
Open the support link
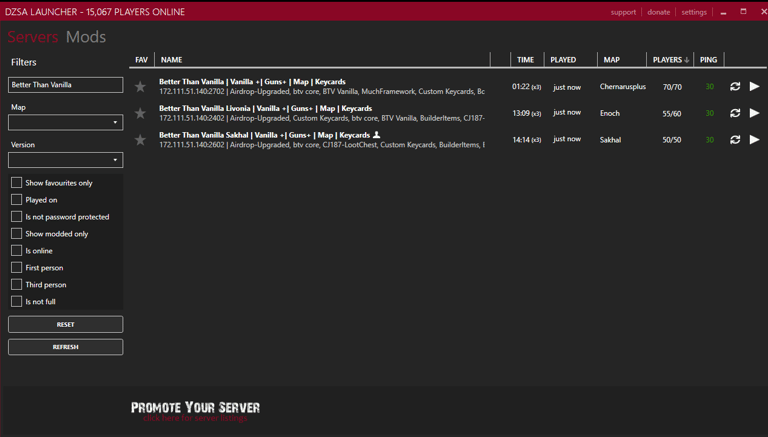(x=623, y=12)
